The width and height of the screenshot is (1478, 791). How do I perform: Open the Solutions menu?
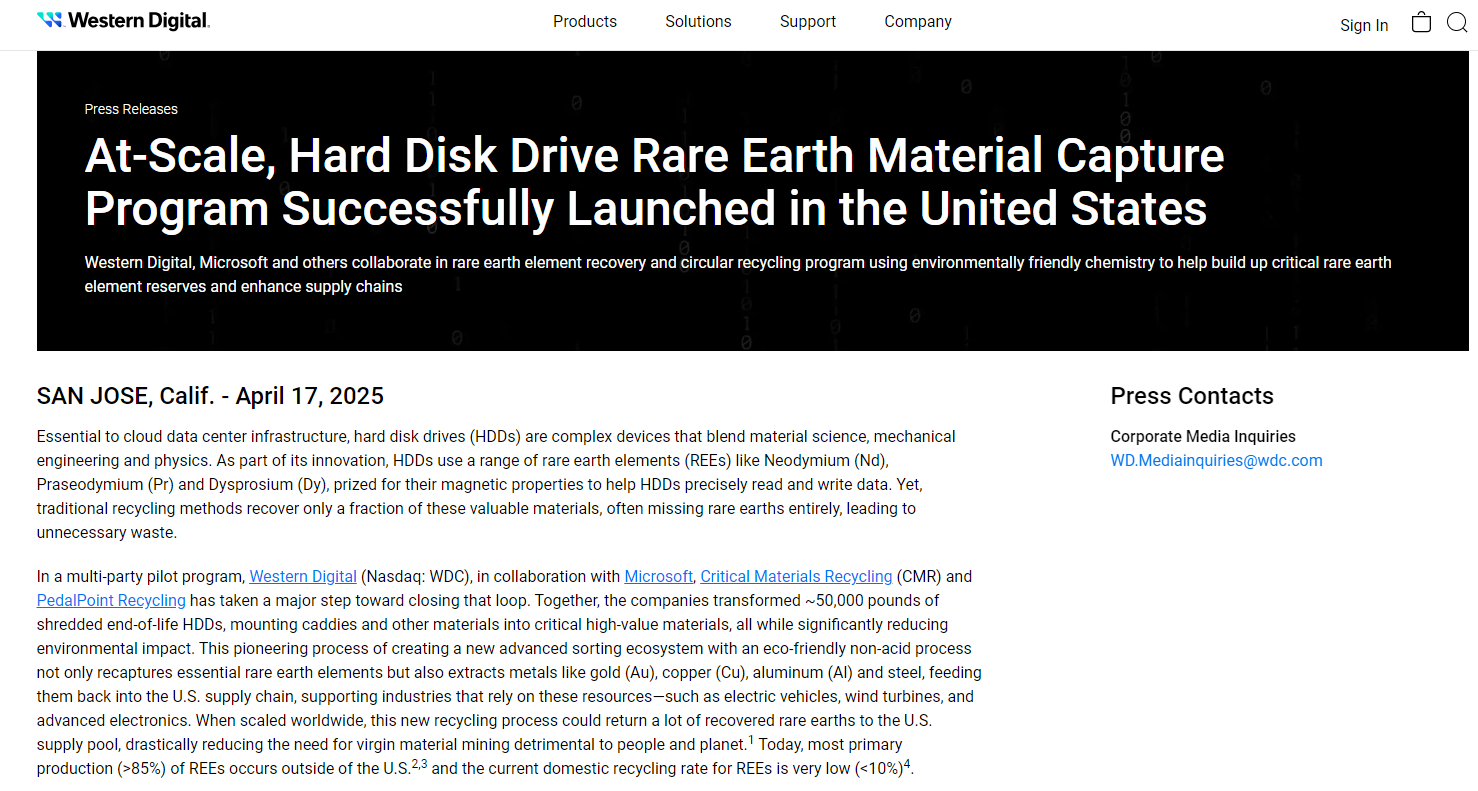(x=698, y=22)
